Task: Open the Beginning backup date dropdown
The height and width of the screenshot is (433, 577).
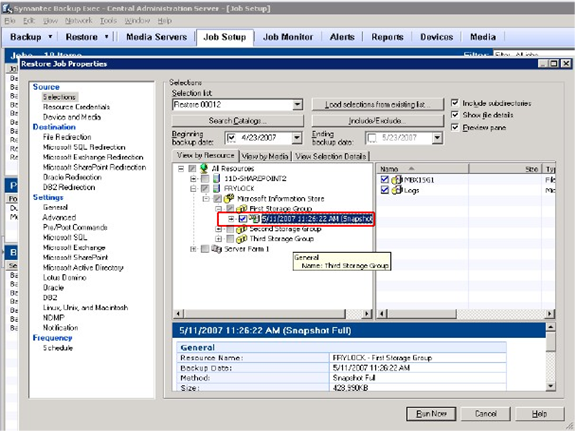Action: pos(297,138)
